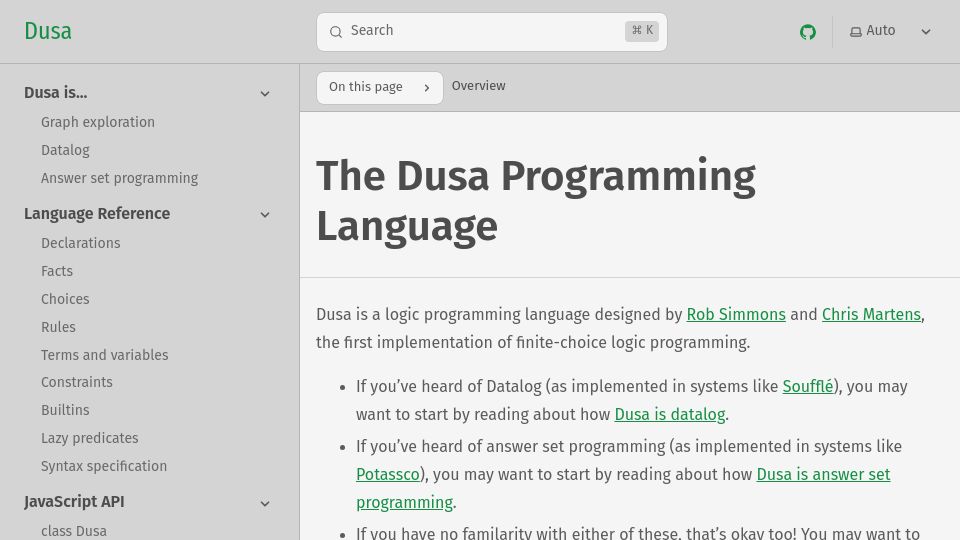Click 'The Dusa Programming Language' heading
Viewport: 960px width, 540px height.
536,201
